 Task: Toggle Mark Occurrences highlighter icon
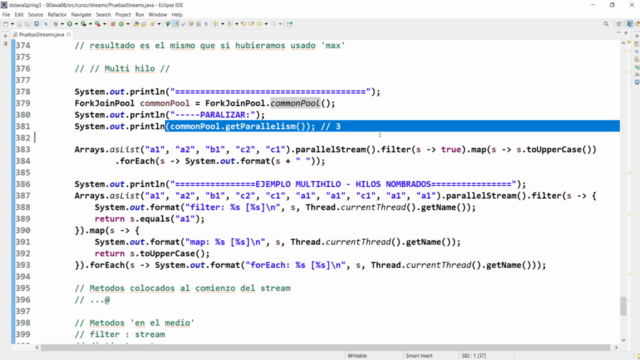pos(176,24)
